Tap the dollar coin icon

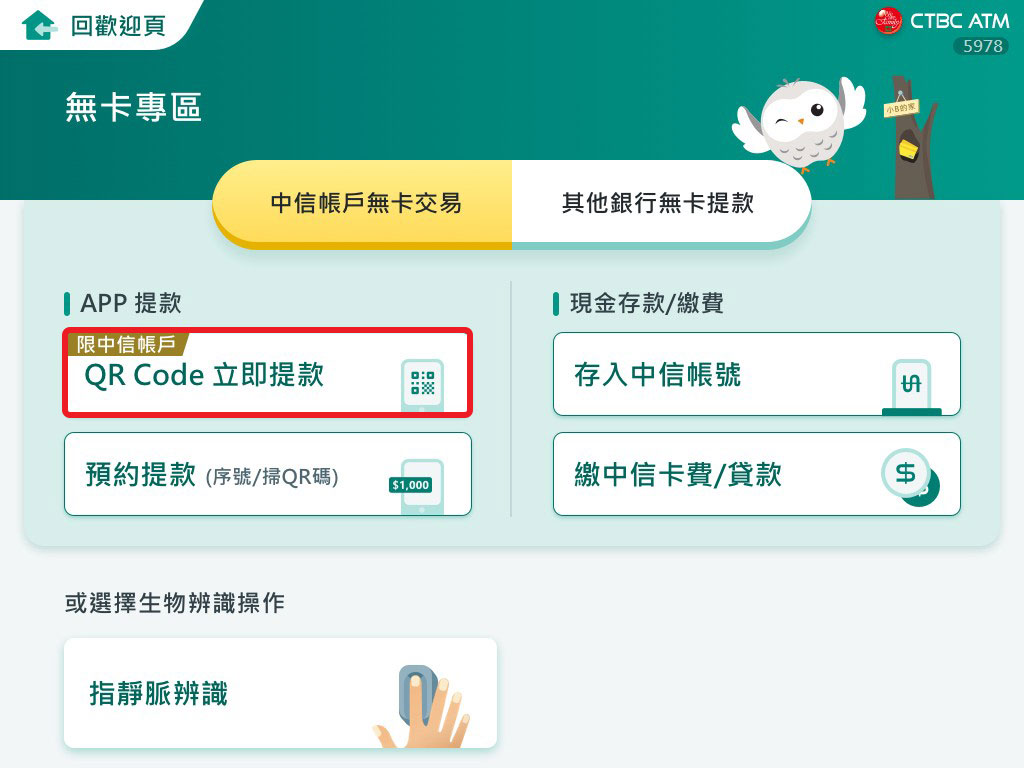[x=910, y=477]
